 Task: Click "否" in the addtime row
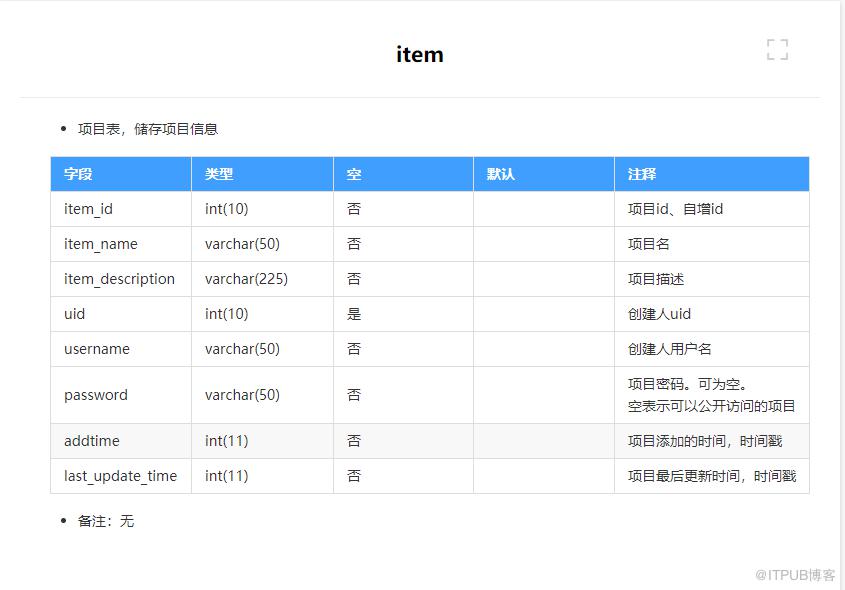tap(354, 441)
